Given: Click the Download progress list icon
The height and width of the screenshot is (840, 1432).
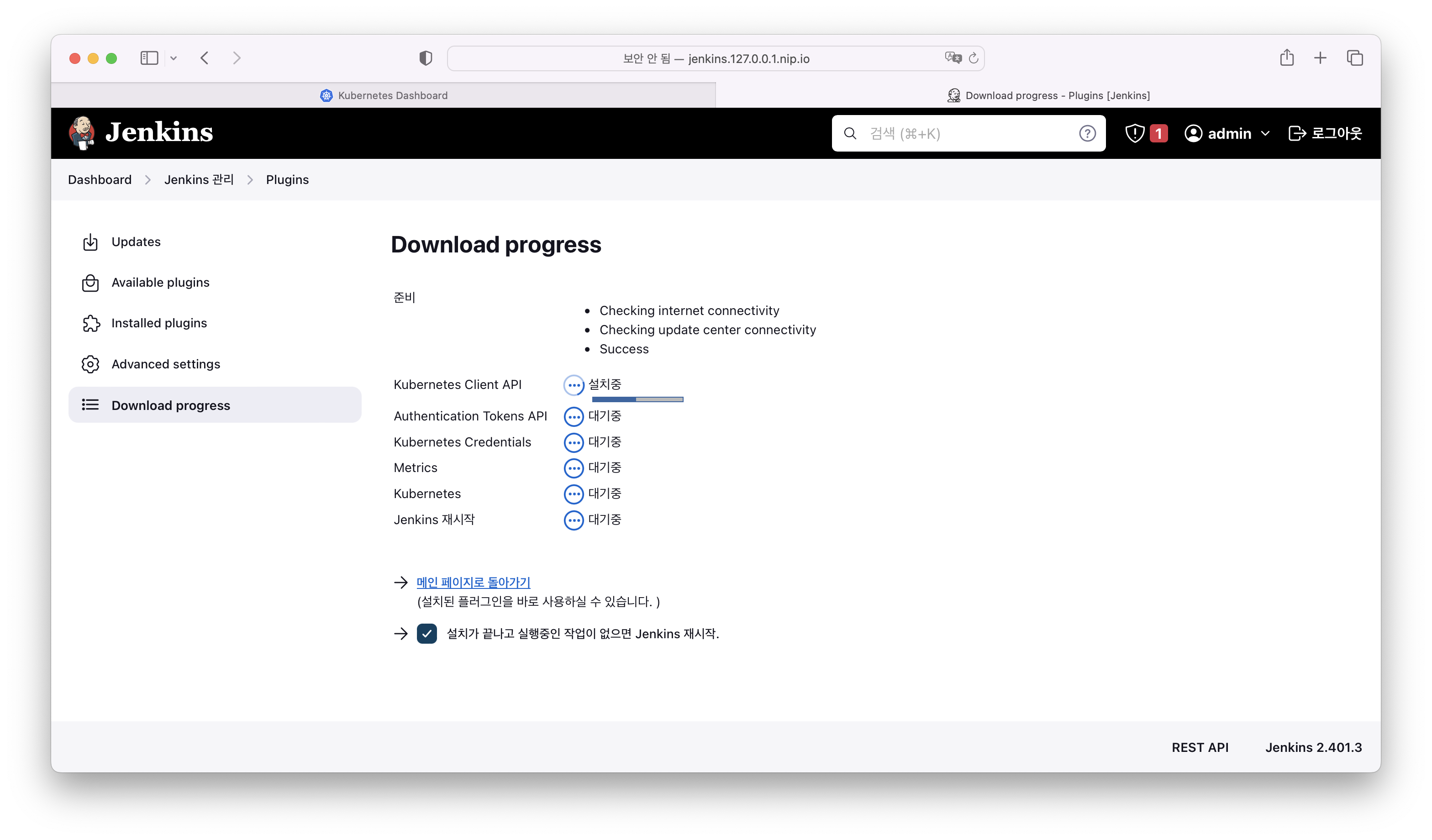Looking at the screenshot, I should [90, 405].
